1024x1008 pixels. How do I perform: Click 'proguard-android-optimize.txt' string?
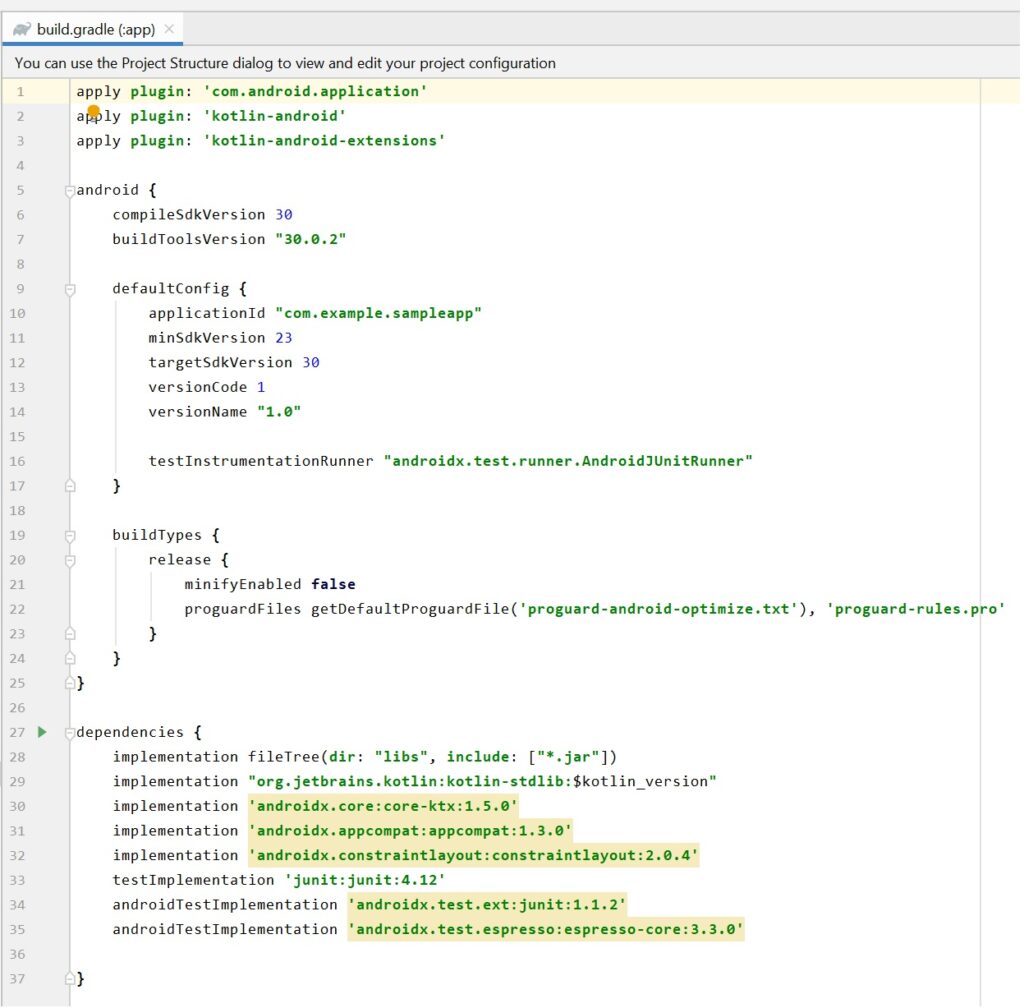click(x=658, y=609)
